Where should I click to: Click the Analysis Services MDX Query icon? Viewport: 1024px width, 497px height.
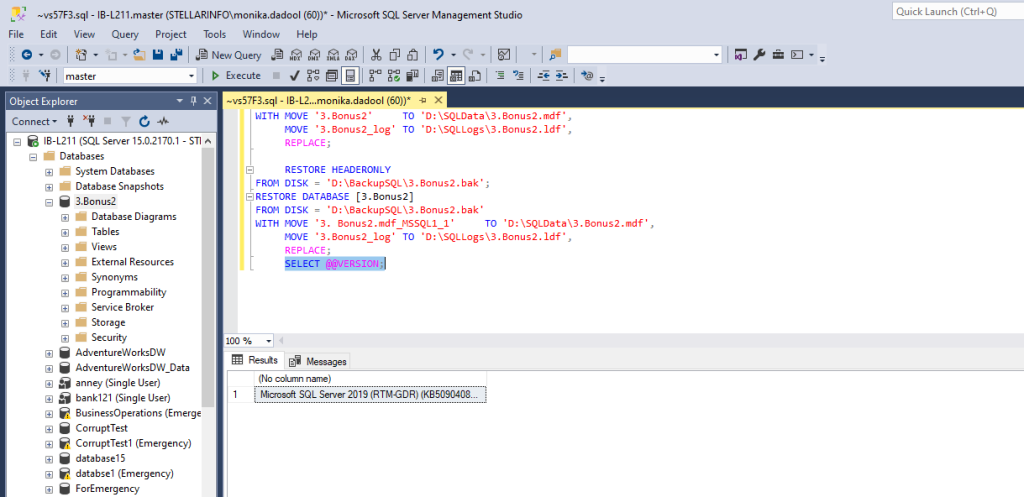tap(296, 56)
